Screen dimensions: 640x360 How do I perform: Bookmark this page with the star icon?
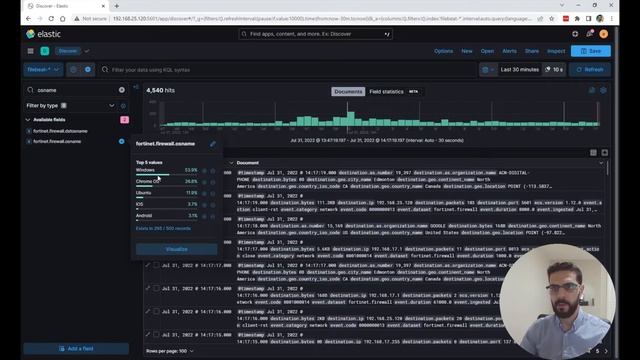(x=551, y=19)
